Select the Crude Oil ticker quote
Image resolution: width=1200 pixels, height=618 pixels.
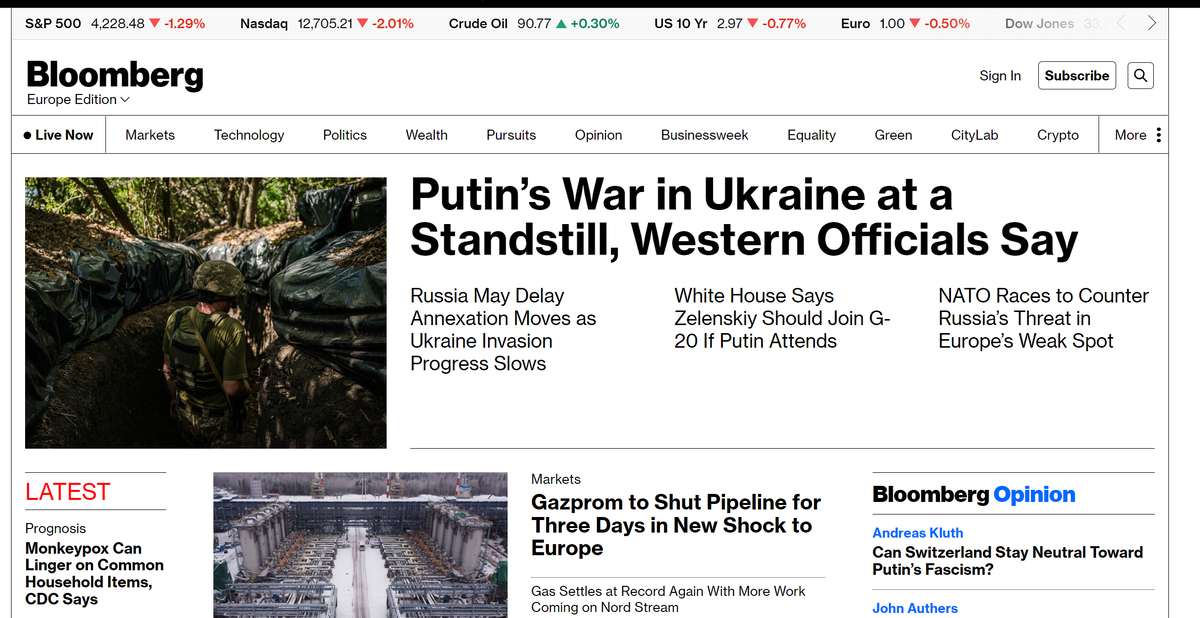pos(534,23)
